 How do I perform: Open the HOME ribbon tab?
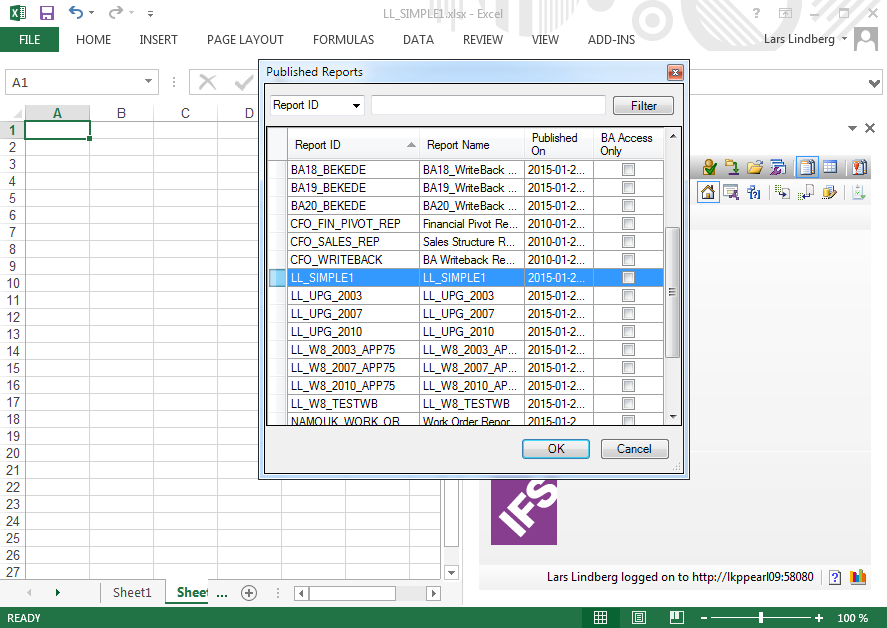pos(93,40)
